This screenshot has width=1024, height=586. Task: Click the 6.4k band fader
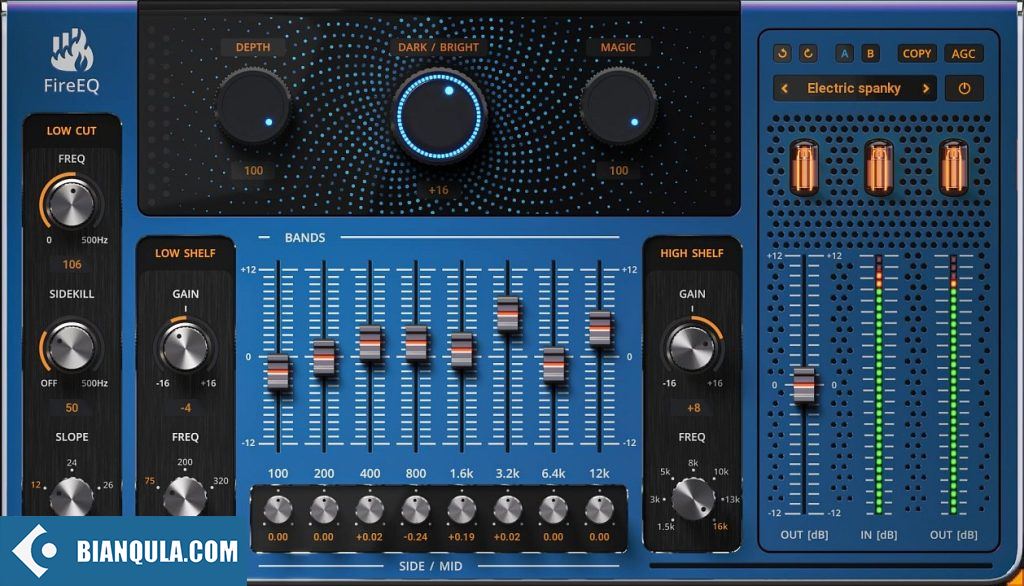coord(554,365)
